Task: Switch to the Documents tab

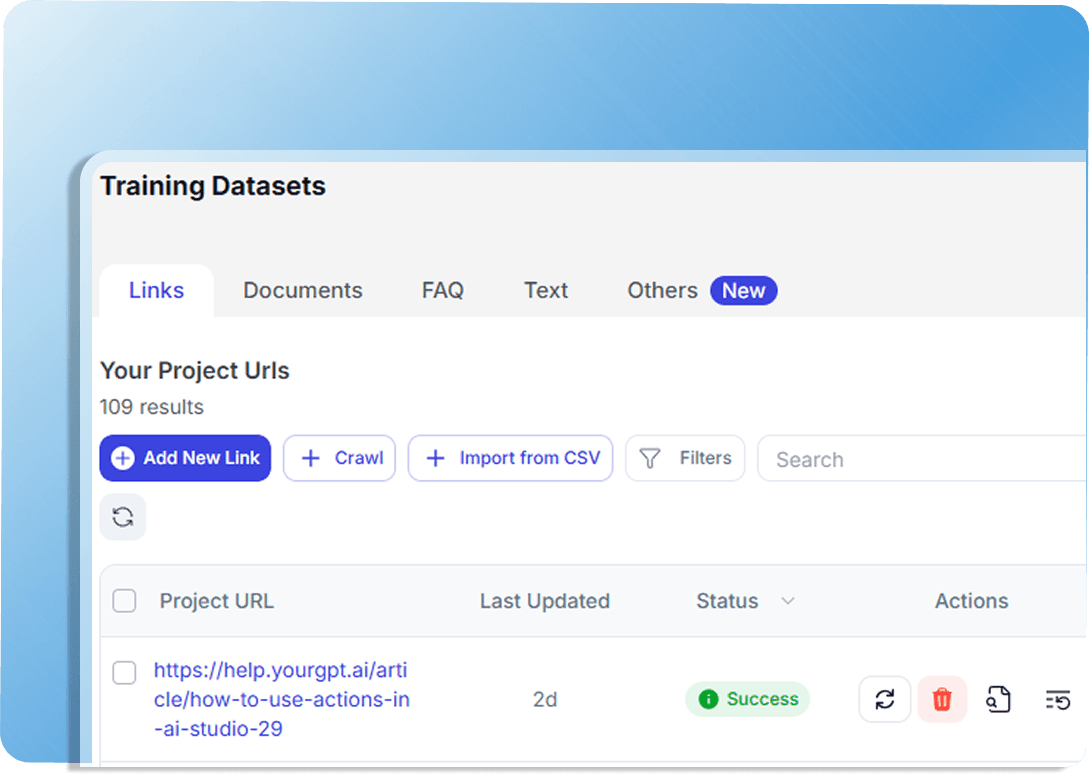Action: click(302, 291)
